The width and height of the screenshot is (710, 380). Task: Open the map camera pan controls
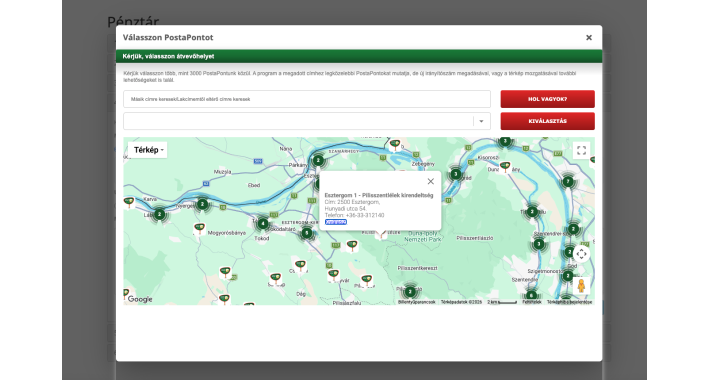pos(581,254)
